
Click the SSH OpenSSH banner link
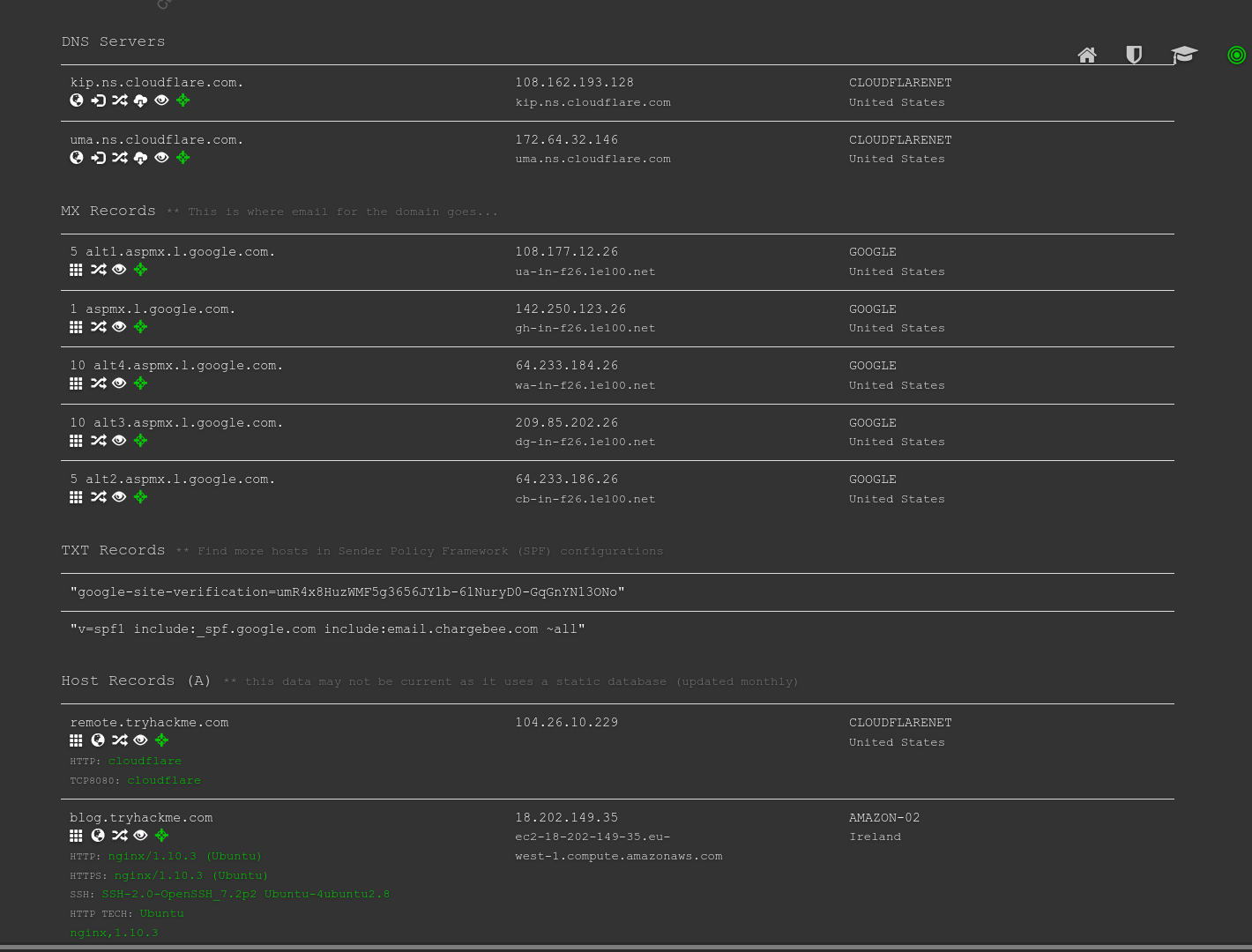click(245, 894)
